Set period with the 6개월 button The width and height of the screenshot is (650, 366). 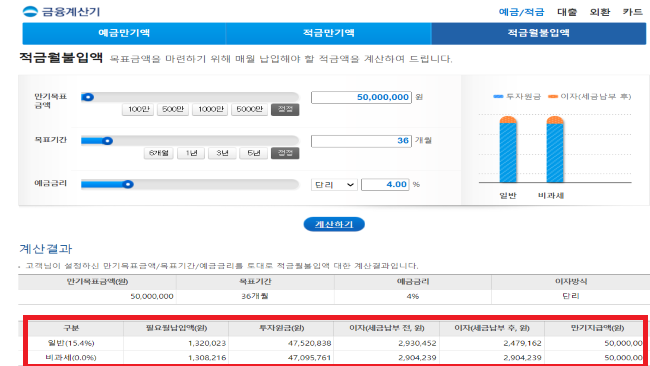point(159,153)
